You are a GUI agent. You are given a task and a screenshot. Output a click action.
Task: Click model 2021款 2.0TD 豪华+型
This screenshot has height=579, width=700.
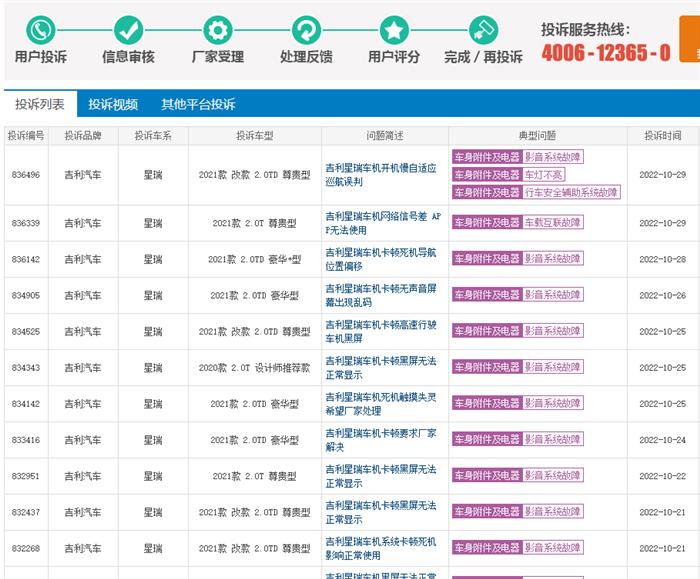click(x=254, y=259)
